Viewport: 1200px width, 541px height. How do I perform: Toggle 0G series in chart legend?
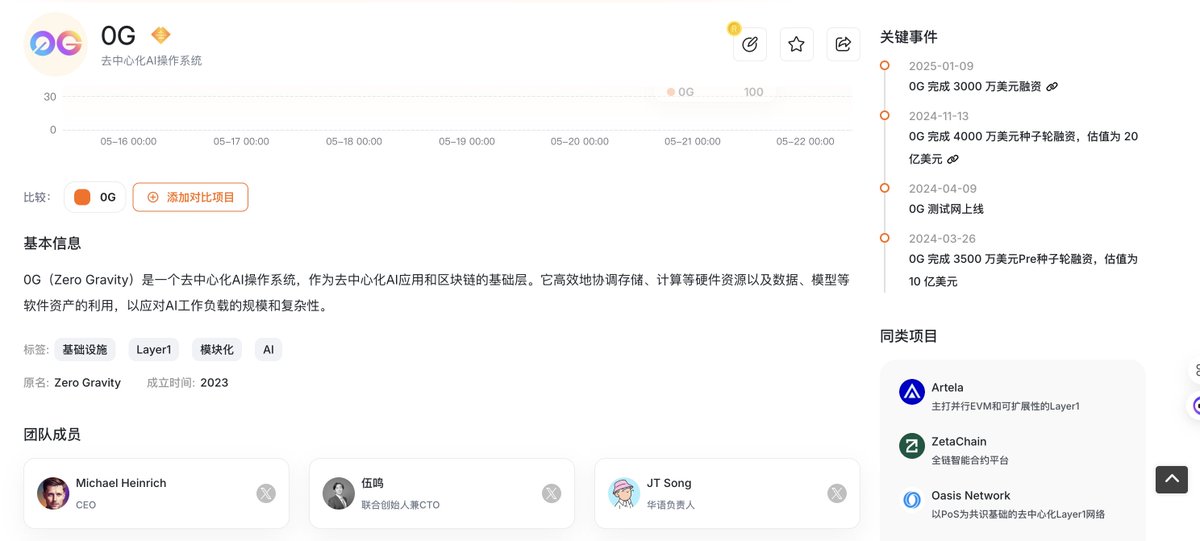(x=680, y=92)
